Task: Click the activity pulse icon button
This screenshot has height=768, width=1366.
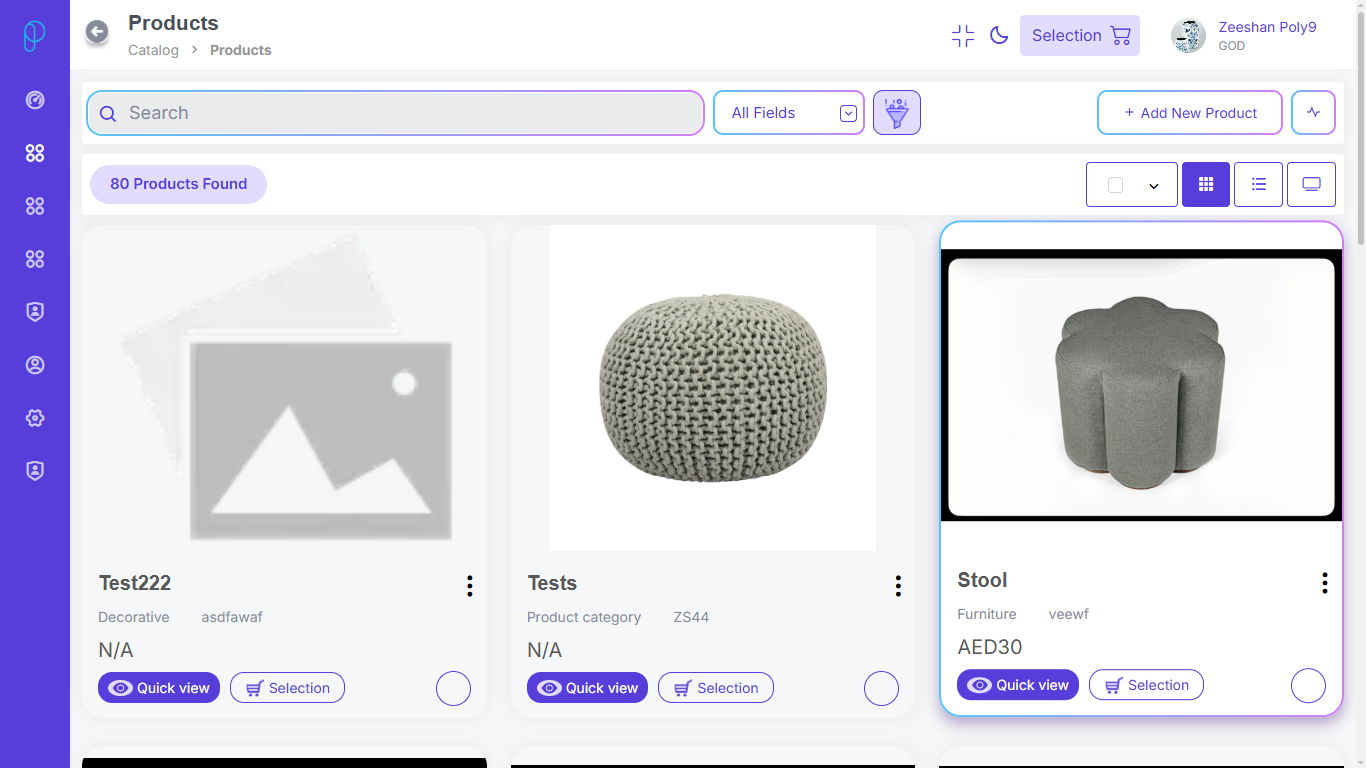Action: click(x=1313, y=113)
